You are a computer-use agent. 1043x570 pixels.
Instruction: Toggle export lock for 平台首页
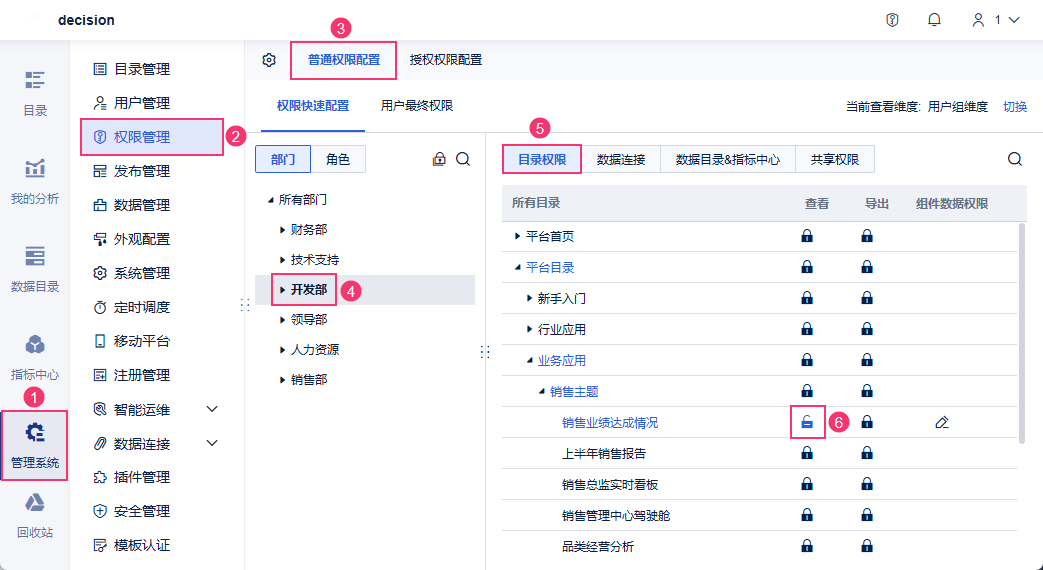[x=867, y=236]
